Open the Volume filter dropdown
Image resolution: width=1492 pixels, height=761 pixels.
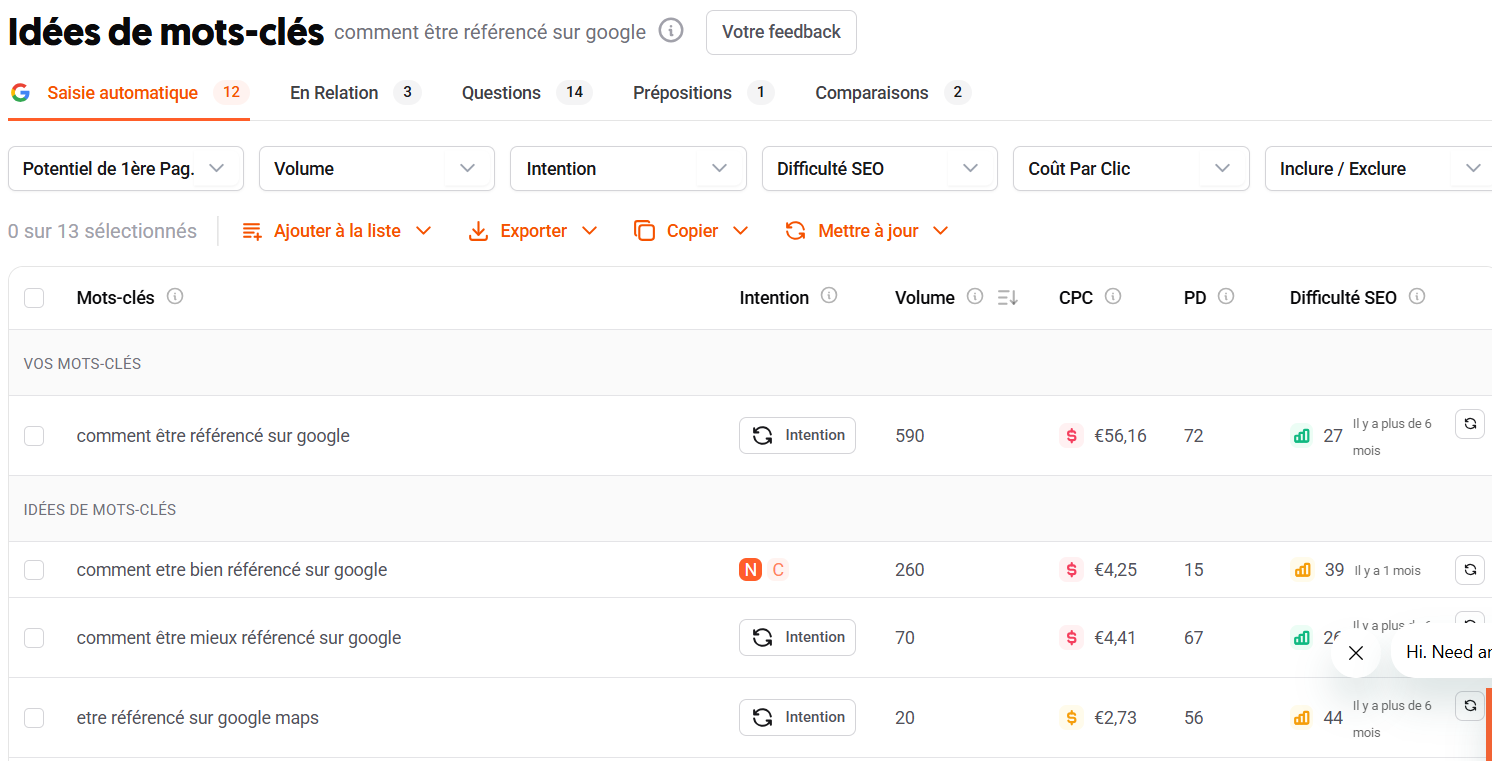(x=376, y=168)
